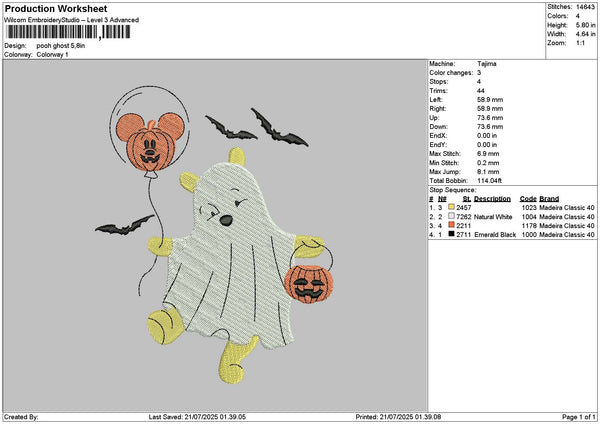Viewport: 600px width, 424px height.
Task: Select the height value "5.80 in"
Action: 585,25
